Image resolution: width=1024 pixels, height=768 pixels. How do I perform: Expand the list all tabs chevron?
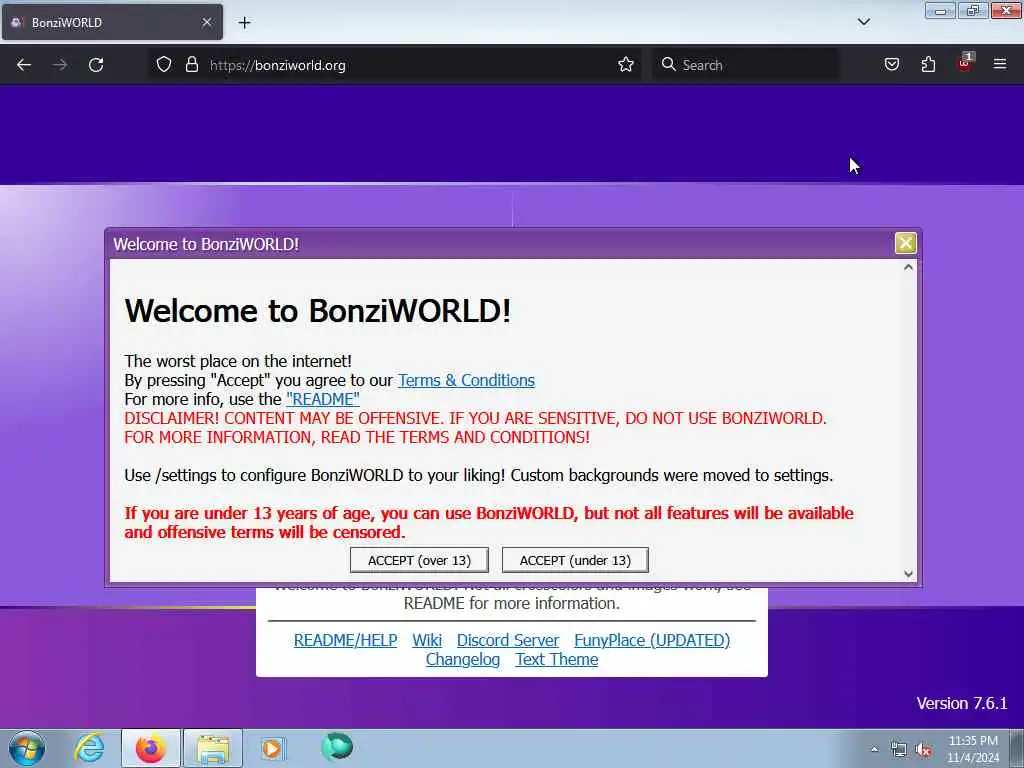863,22
